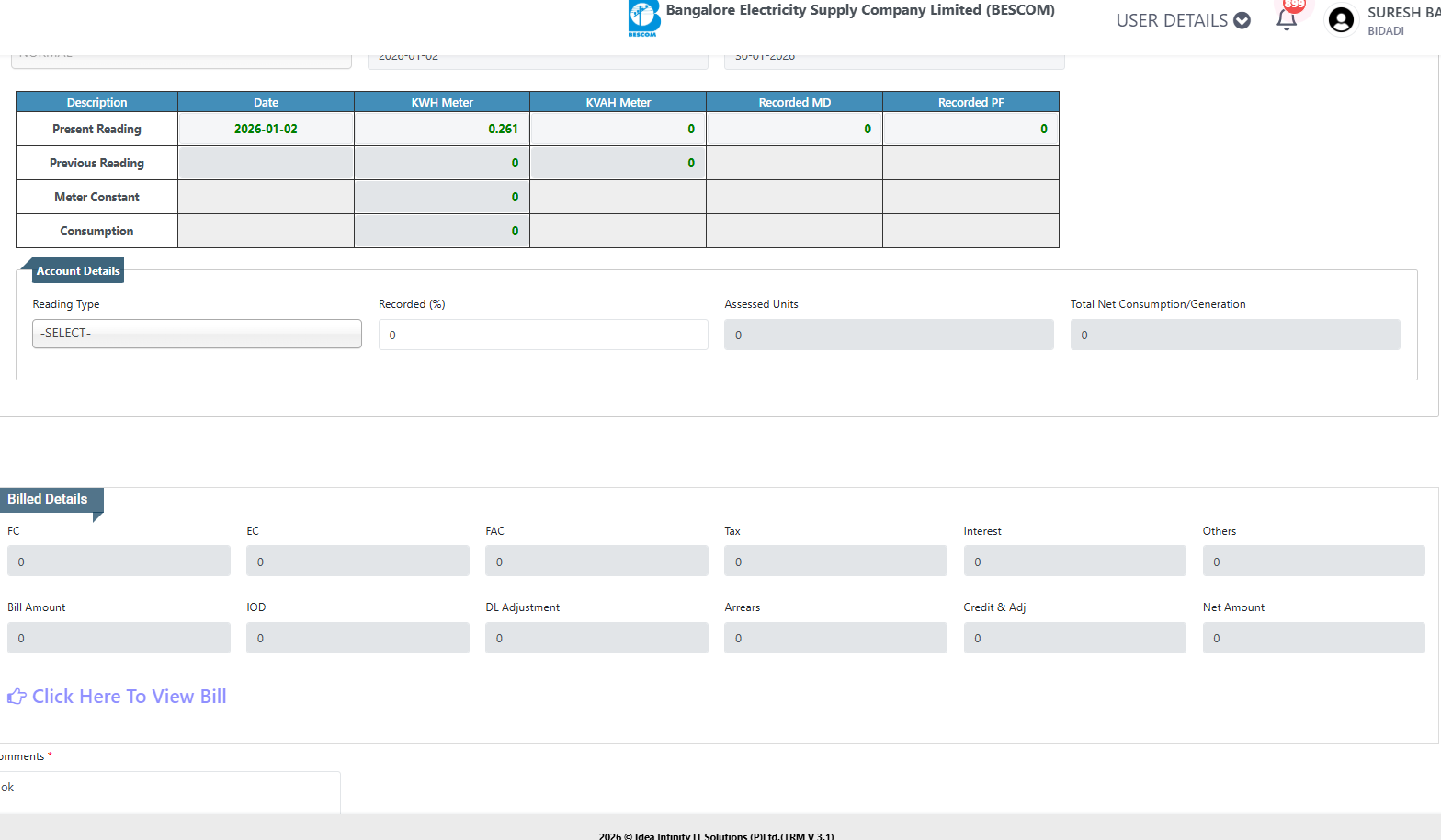Viewport: 1441px width, 840px height.
Task: Select the Present Reading KWH Meter cell
Action: [x=442, y=129]
